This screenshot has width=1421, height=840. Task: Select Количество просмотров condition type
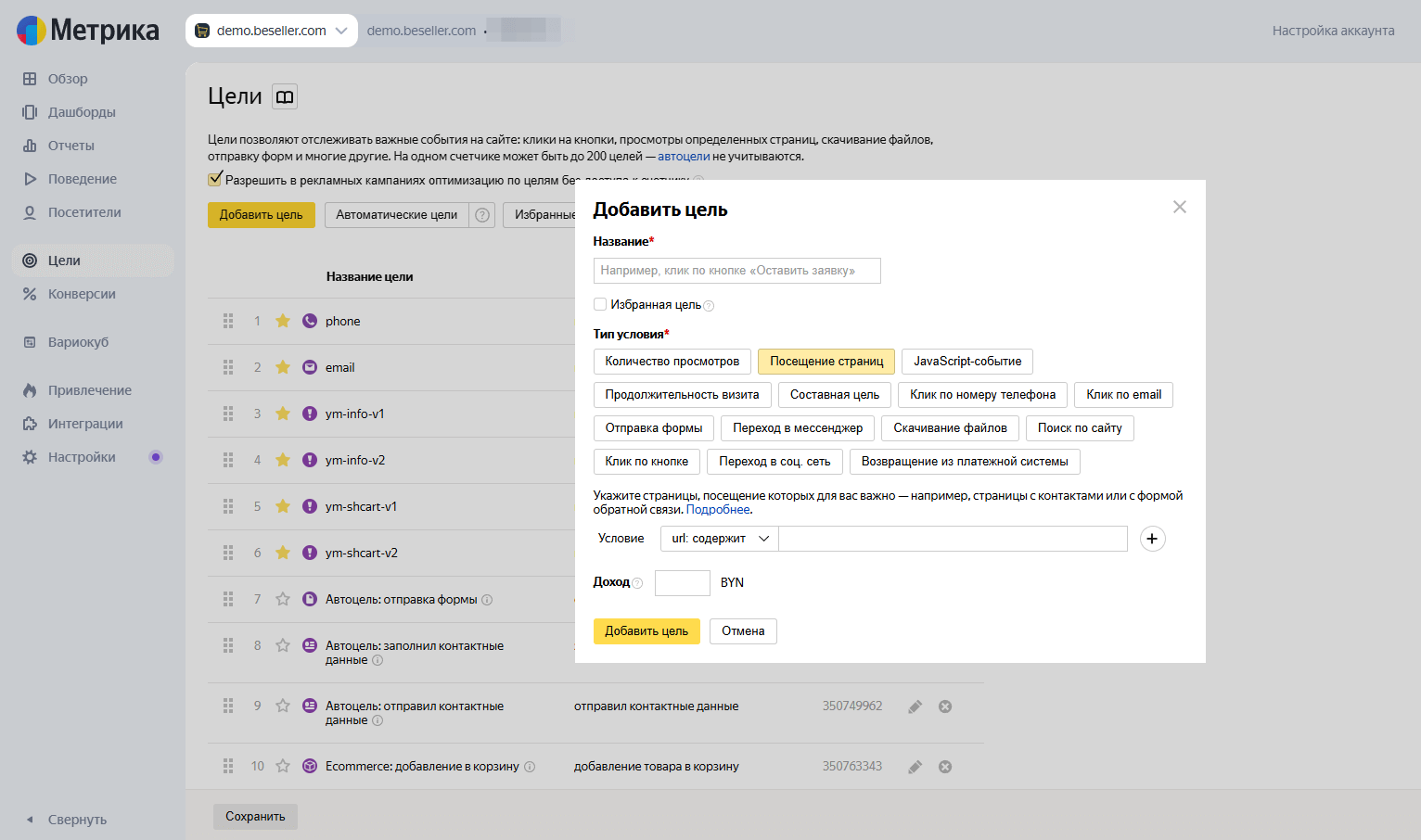[672, 362]
